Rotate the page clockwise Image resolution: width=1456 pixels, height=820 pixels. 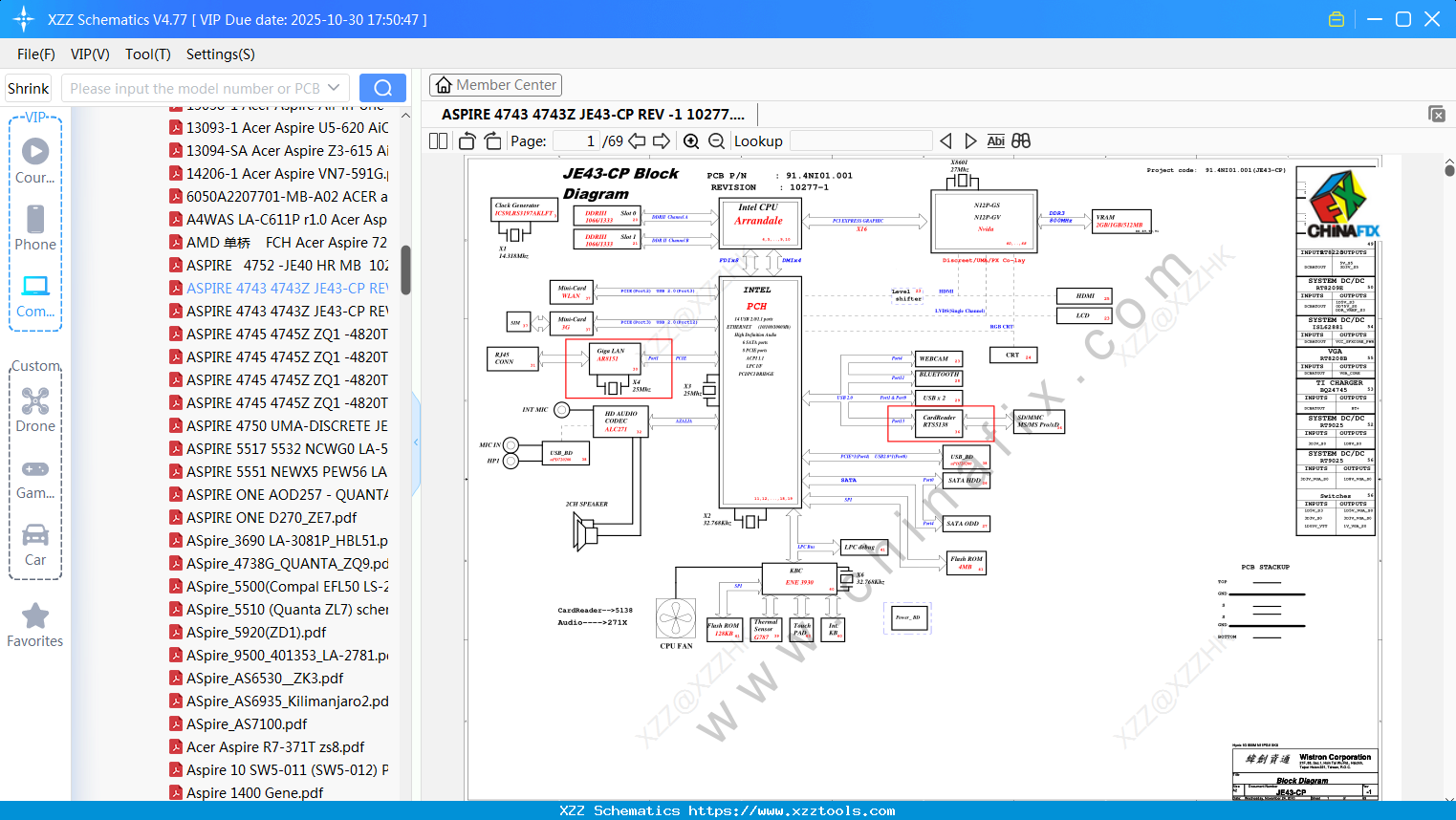[492, 140]
